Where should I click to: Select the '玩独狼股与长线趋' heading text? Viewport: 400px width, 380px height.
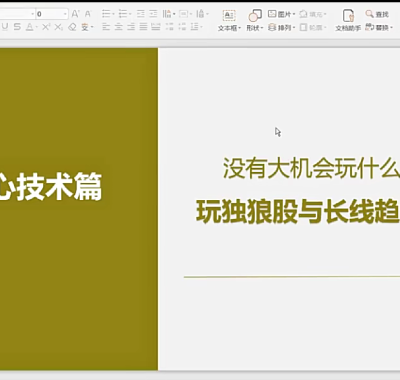(x=298, y=212)
